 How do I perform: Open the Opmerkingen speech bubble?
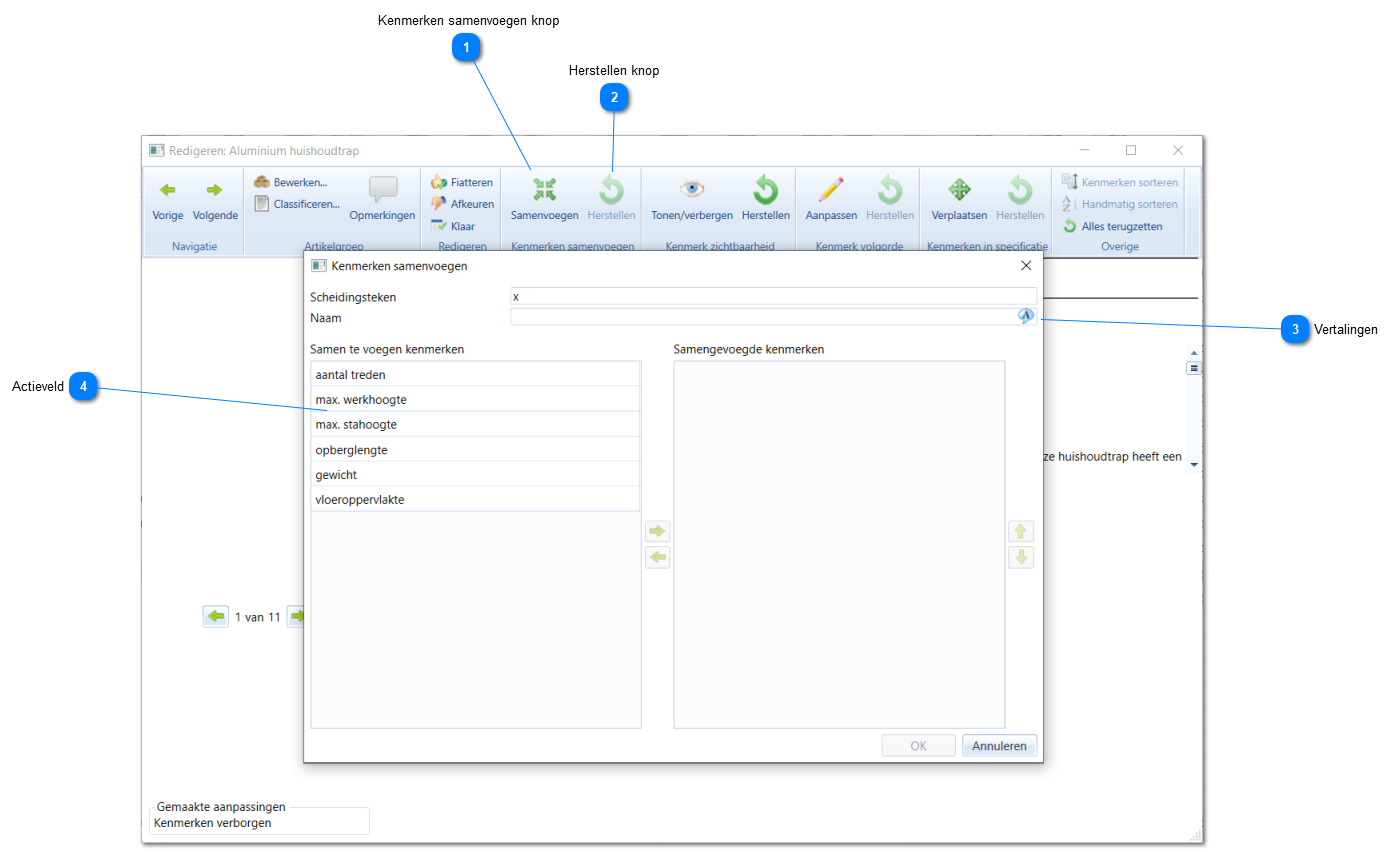[x=382, y=190]
